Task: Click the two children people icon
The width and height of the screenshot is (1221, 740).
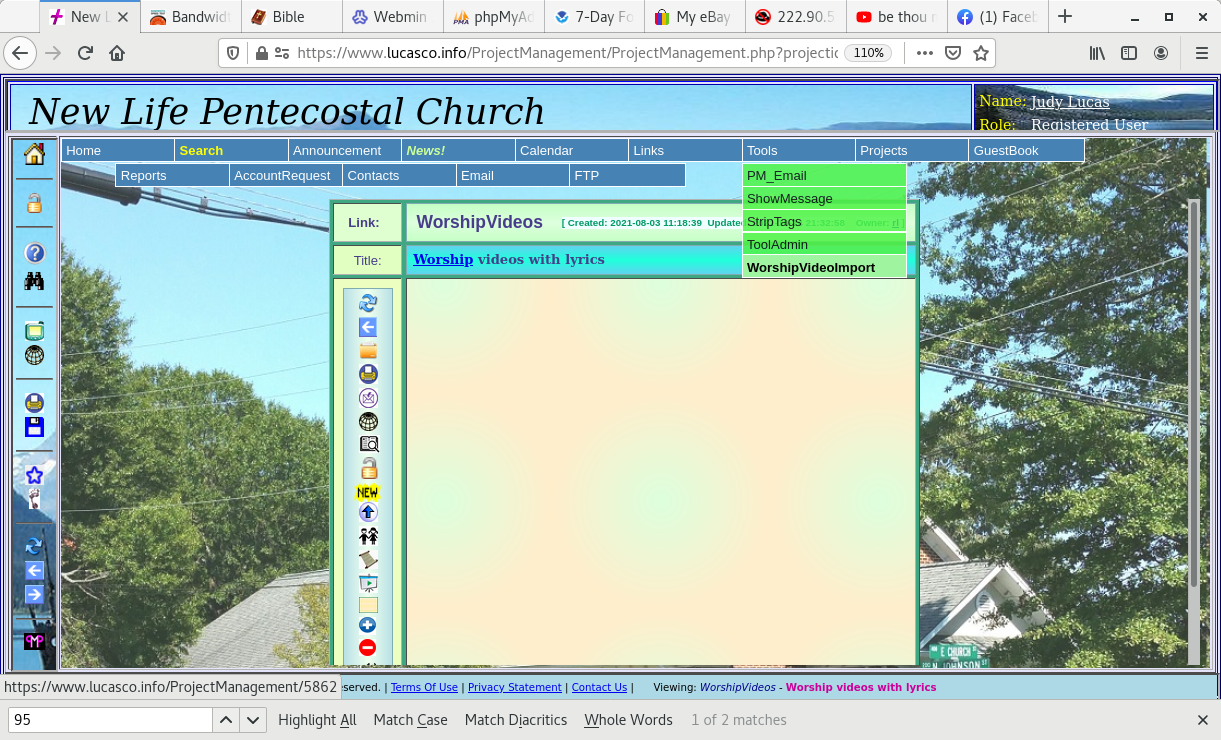Action: click(x=368, y=536)
